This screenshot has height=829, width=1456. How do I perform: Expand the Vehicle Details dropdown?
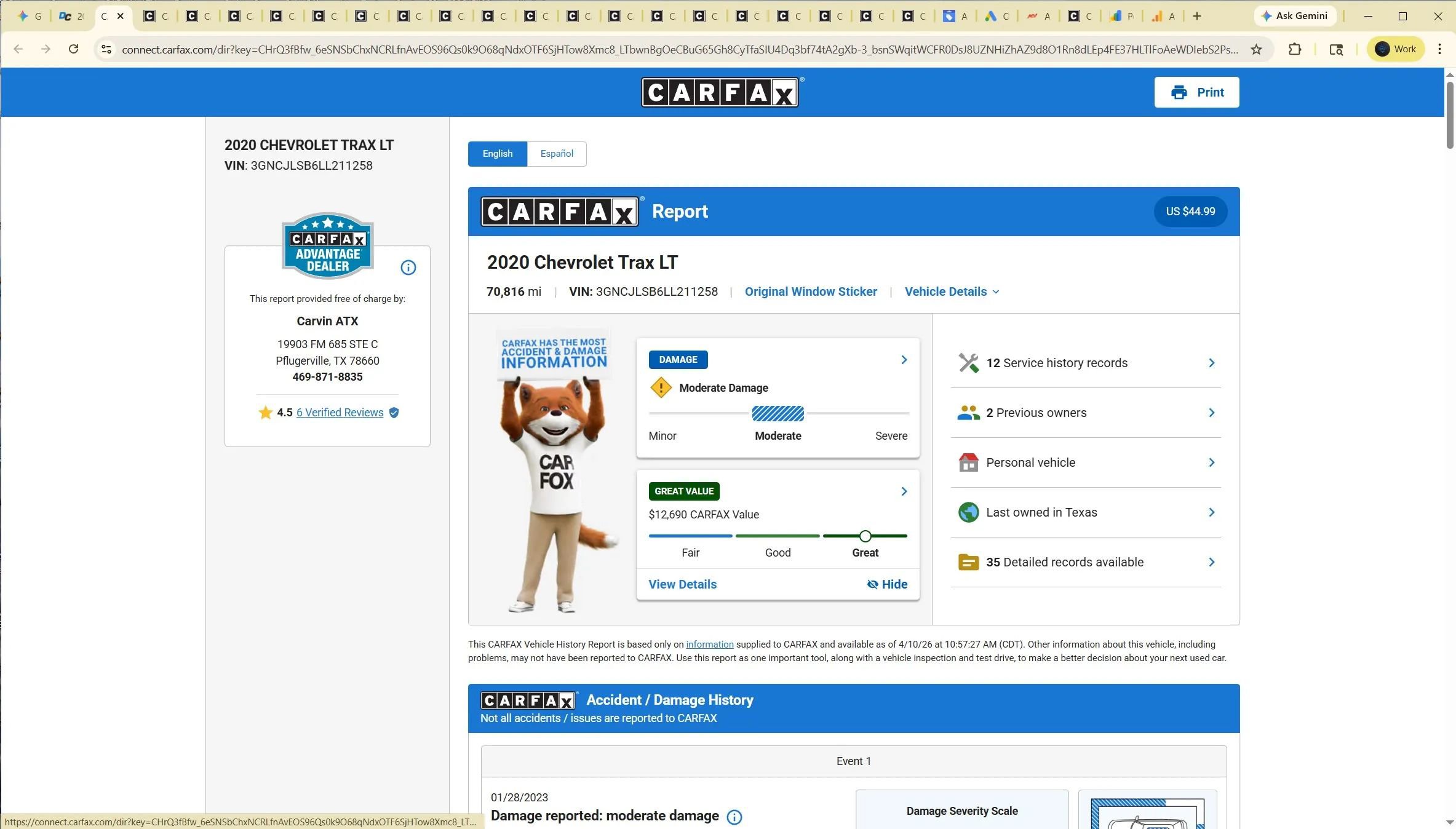951,292
